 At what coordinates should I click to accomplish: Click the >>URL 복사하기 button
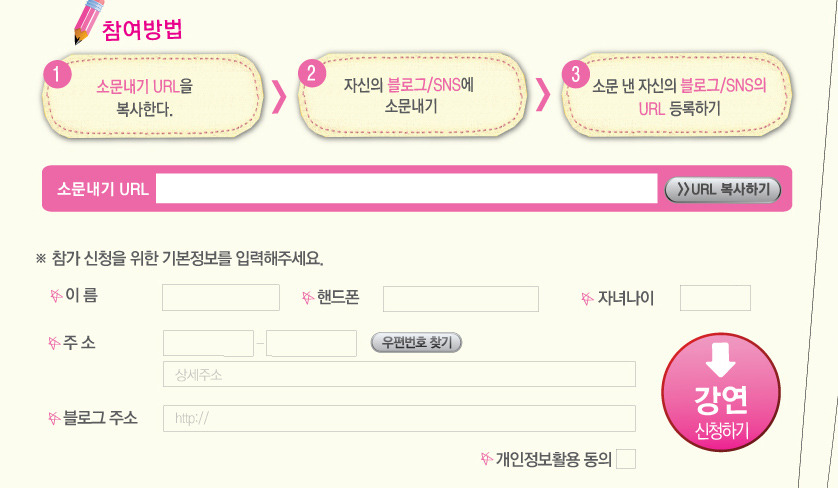click(x=723, y=190)
